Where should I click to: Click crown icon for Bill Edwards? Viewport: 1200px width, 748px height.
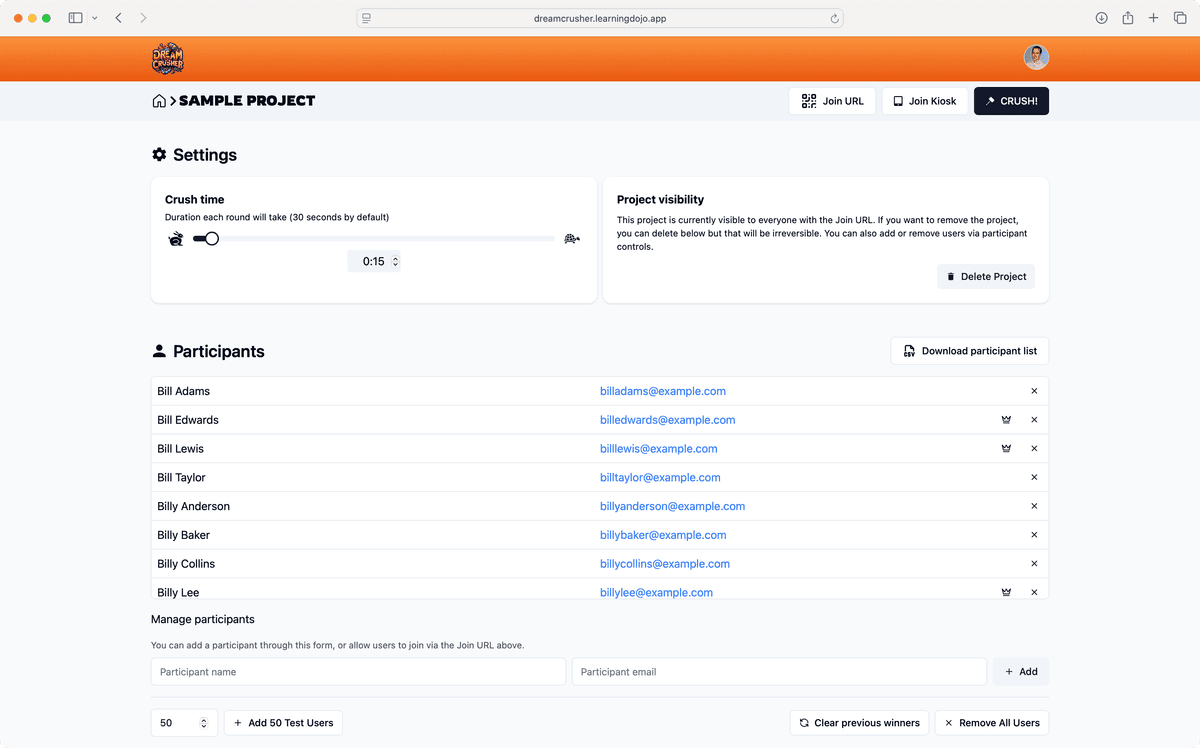pos(1006,420)
